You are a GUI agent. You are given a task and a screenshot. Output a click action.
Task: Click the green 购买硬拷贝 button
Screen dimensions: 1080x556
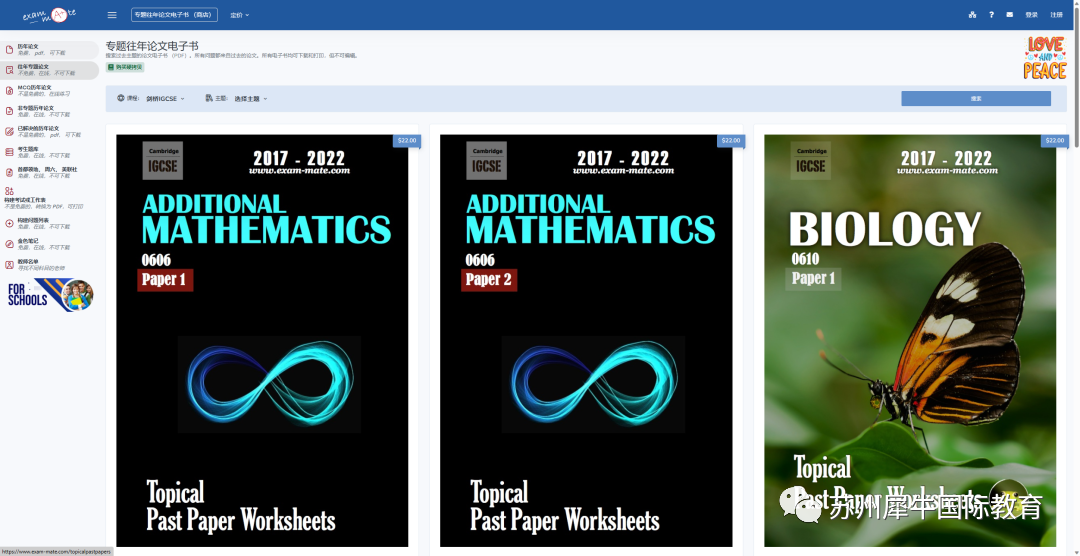click(x=125, y=68)
